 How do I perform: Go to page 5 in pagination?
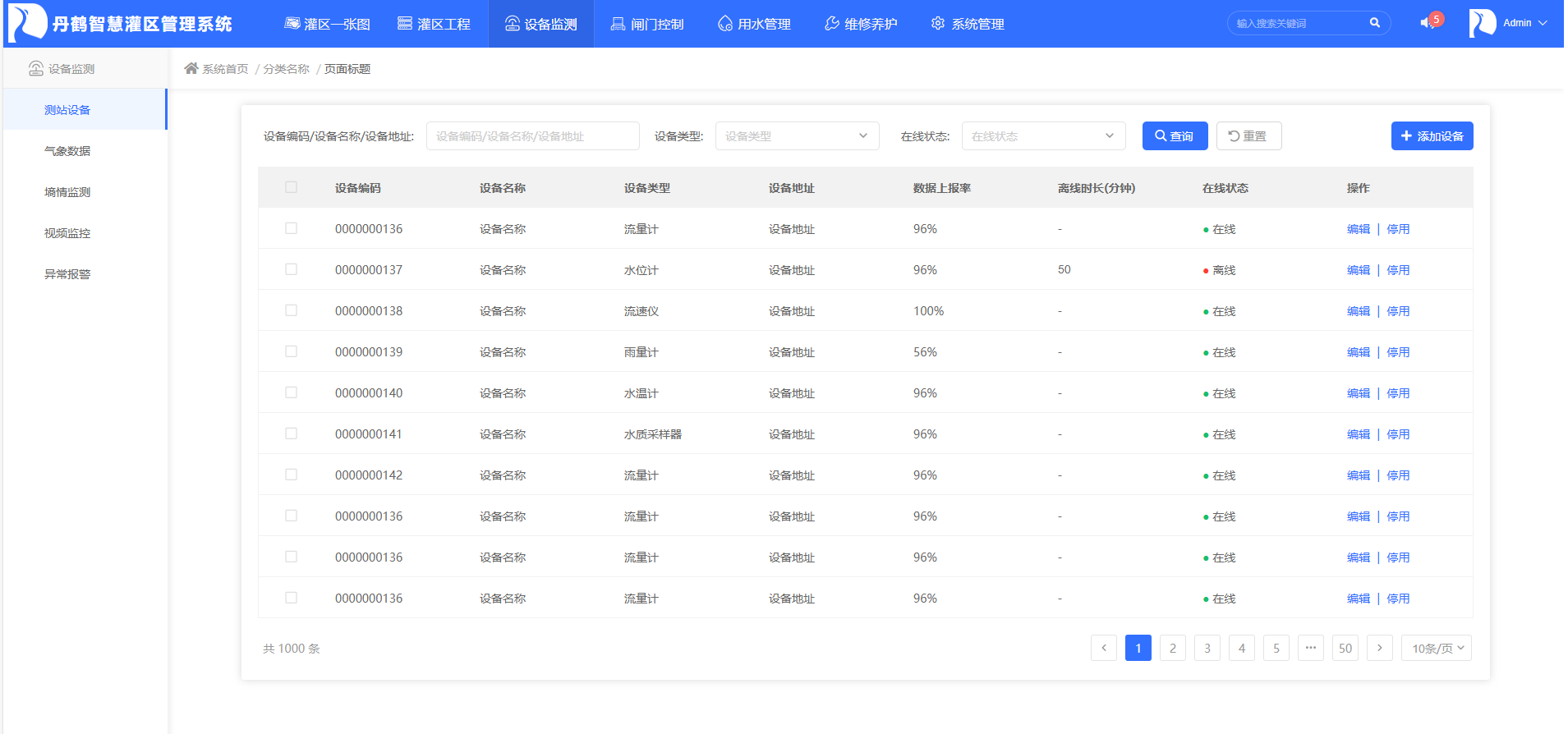click(x=1276, y=648)
